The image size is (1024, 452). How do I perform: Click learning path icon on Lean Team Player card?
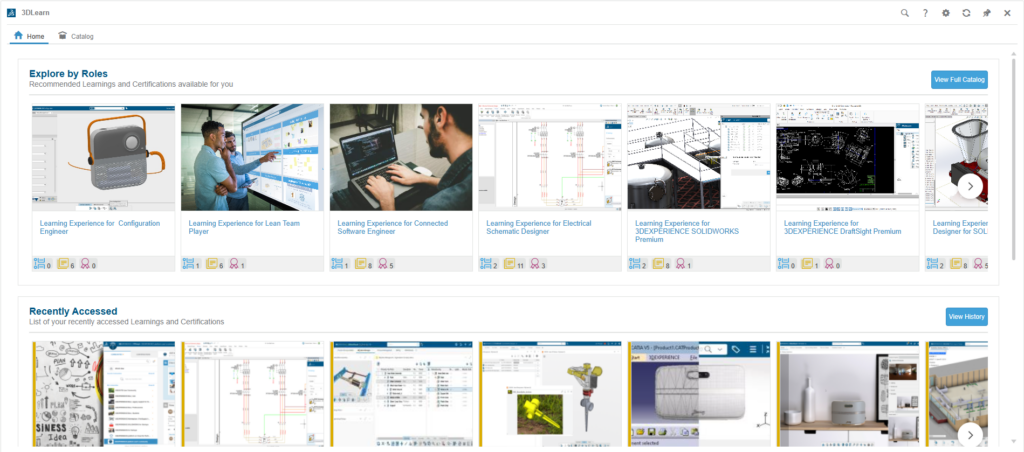point(187,264)
